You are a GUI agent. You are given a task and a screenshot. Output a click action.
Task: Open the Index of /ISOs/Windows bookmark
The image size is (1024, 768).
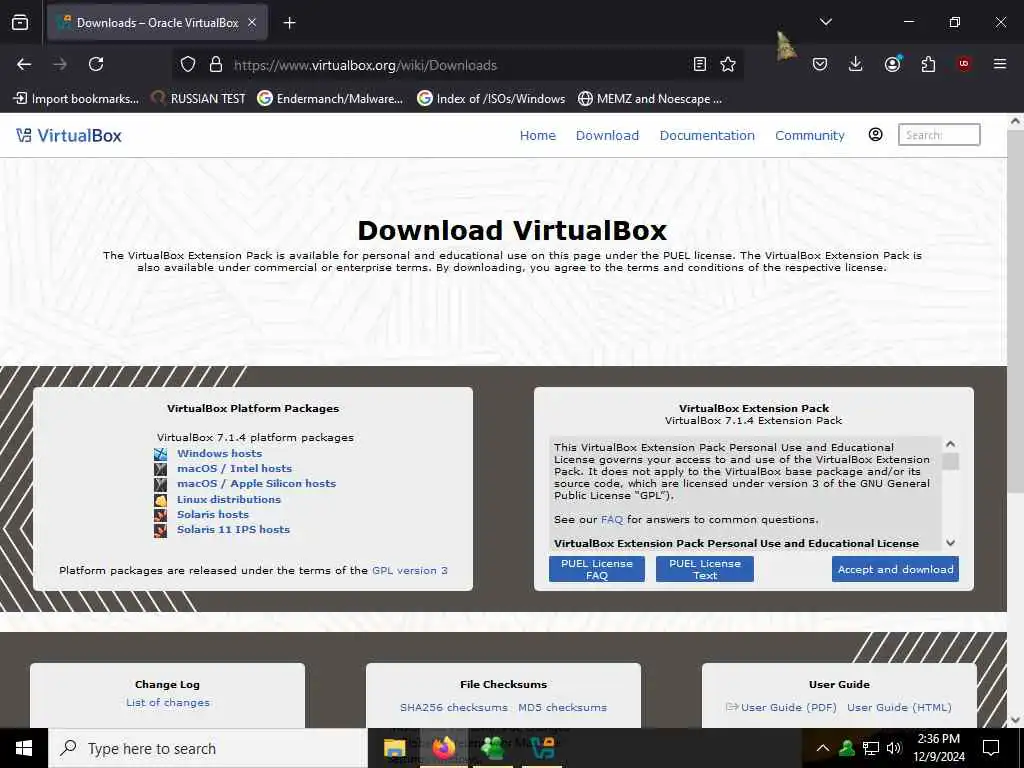click(491, 99)
